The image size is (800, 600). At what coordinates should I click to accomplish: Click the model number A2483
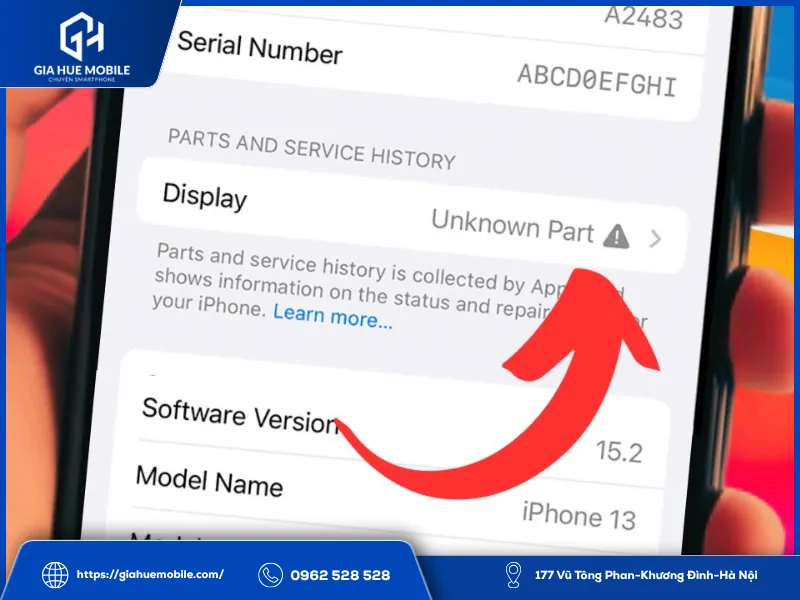click(644, 17)
